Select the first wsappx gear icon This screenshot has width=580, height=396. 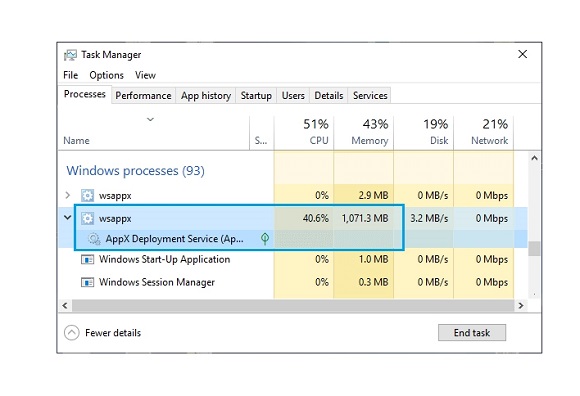(87, 195)
